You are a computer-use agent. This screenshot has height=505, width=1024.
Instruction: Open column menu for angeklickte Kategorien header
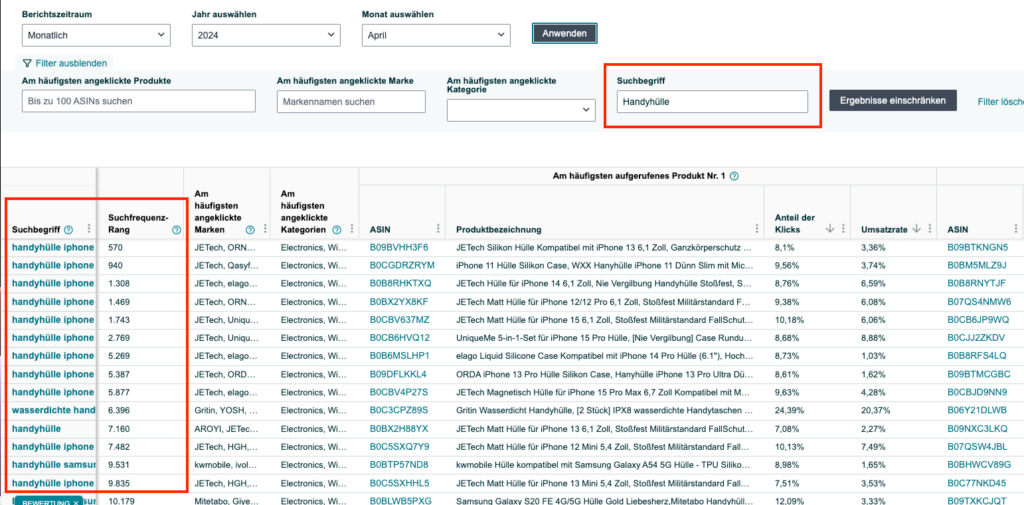tap(352, 229)
